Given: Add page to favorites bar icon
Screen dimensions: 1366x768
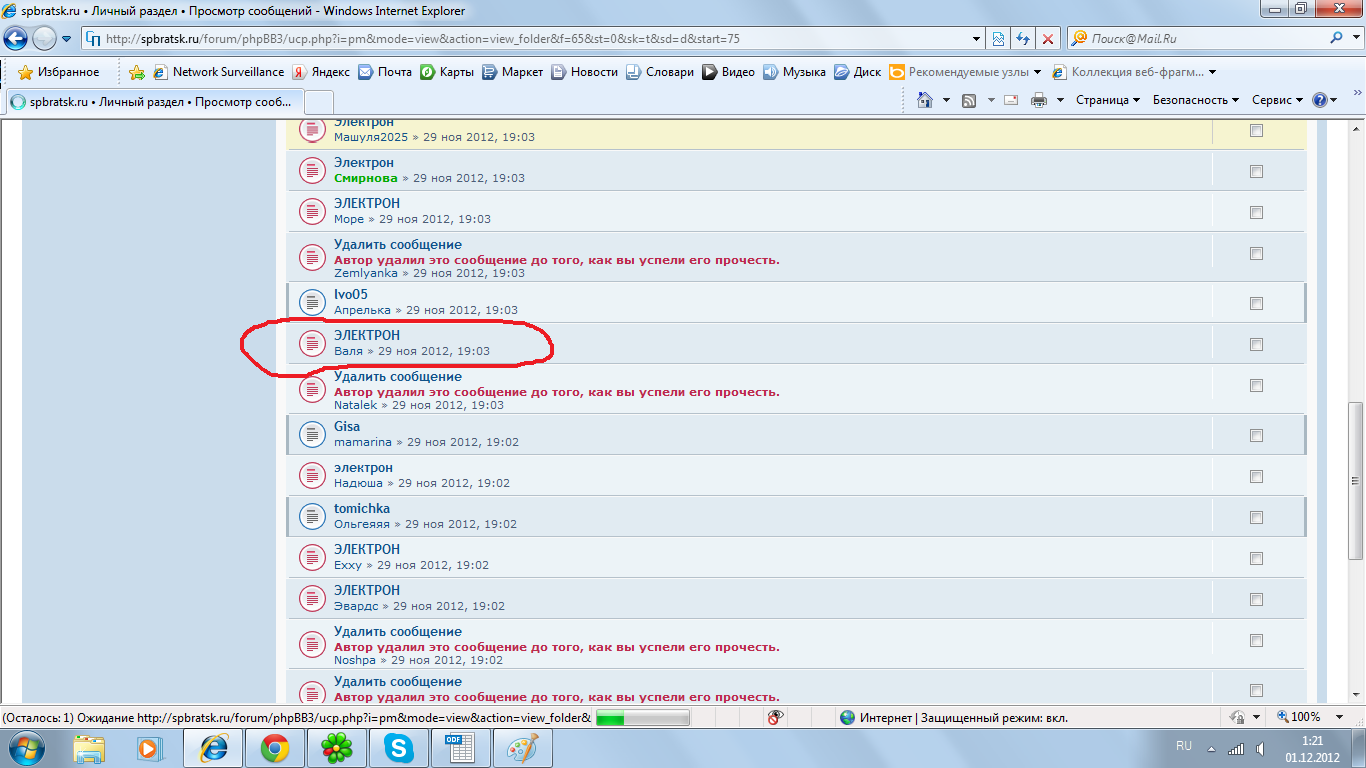Looking at the screenshot, I should (x=137, y=72).
